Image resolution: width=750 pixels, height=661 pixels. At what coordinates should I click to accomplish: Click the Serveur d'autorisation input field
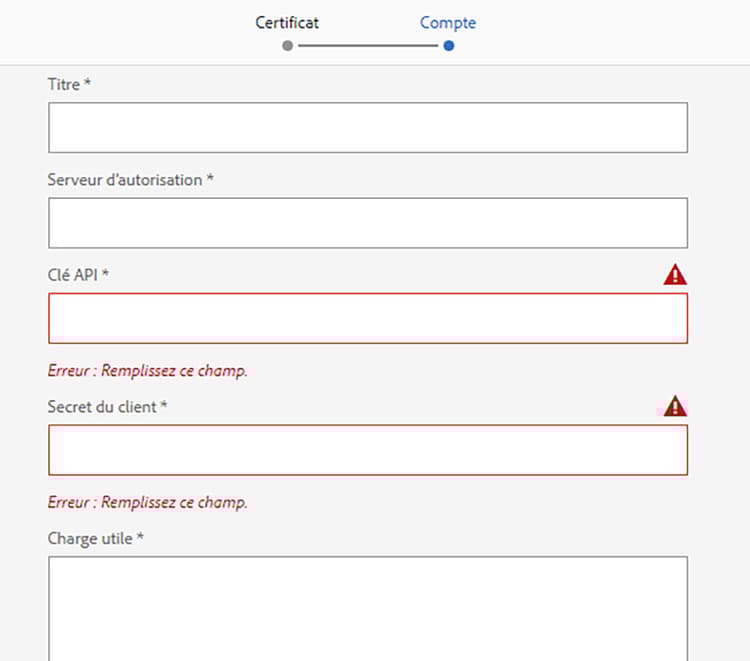pos(368,223)
